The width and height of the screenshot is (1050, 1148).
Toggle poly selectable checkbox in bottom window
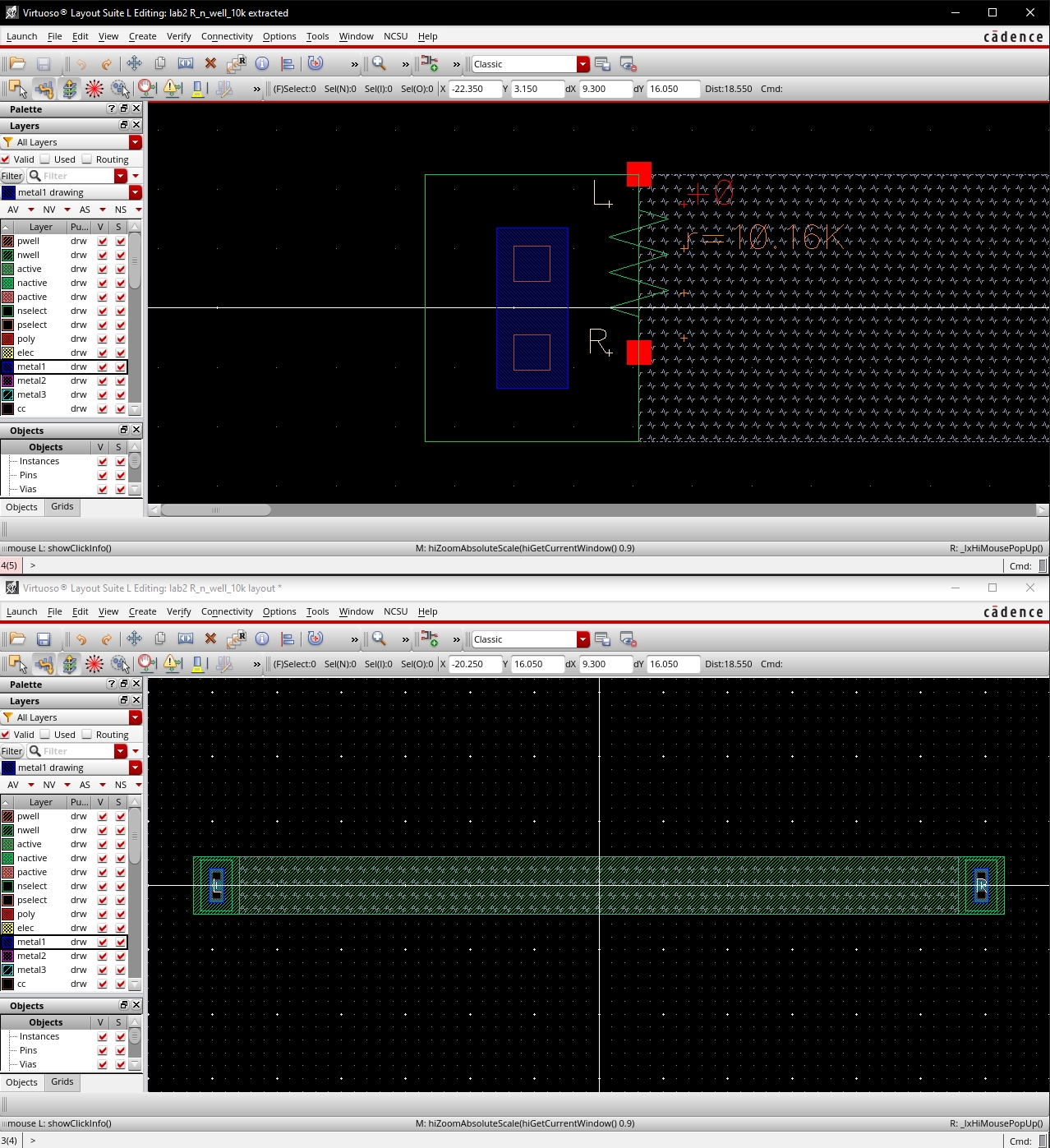coord(121,915)
